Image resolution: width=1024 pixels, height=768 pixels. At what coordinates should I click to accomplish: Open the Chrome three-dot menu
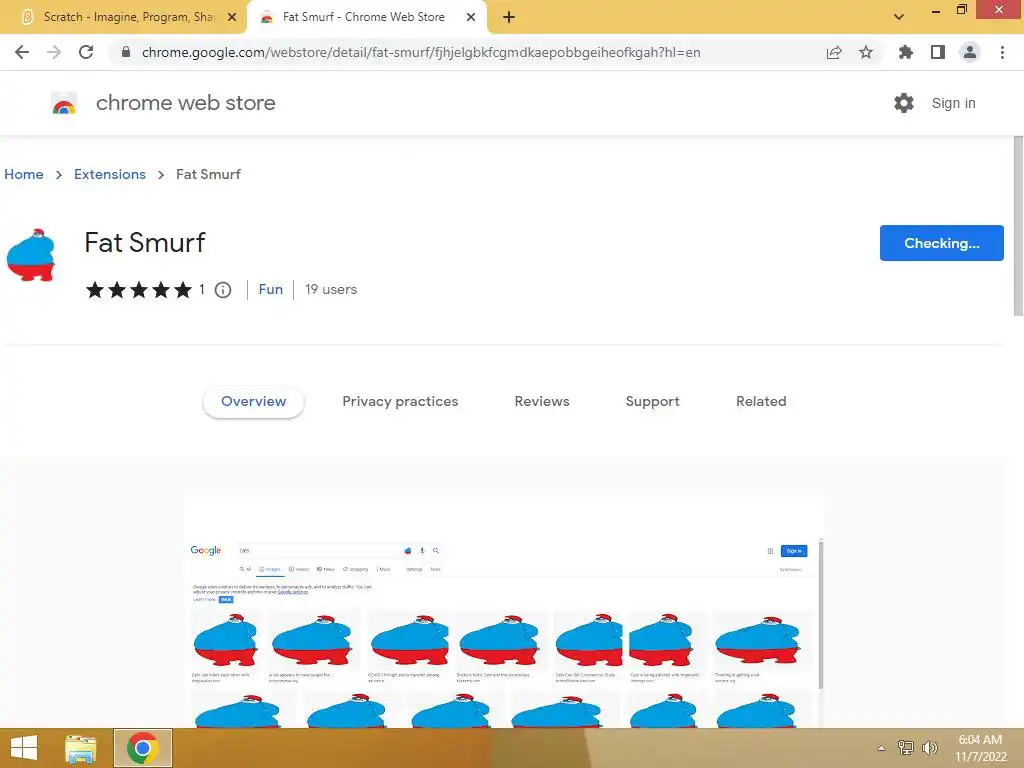[x=1002, y=52]
